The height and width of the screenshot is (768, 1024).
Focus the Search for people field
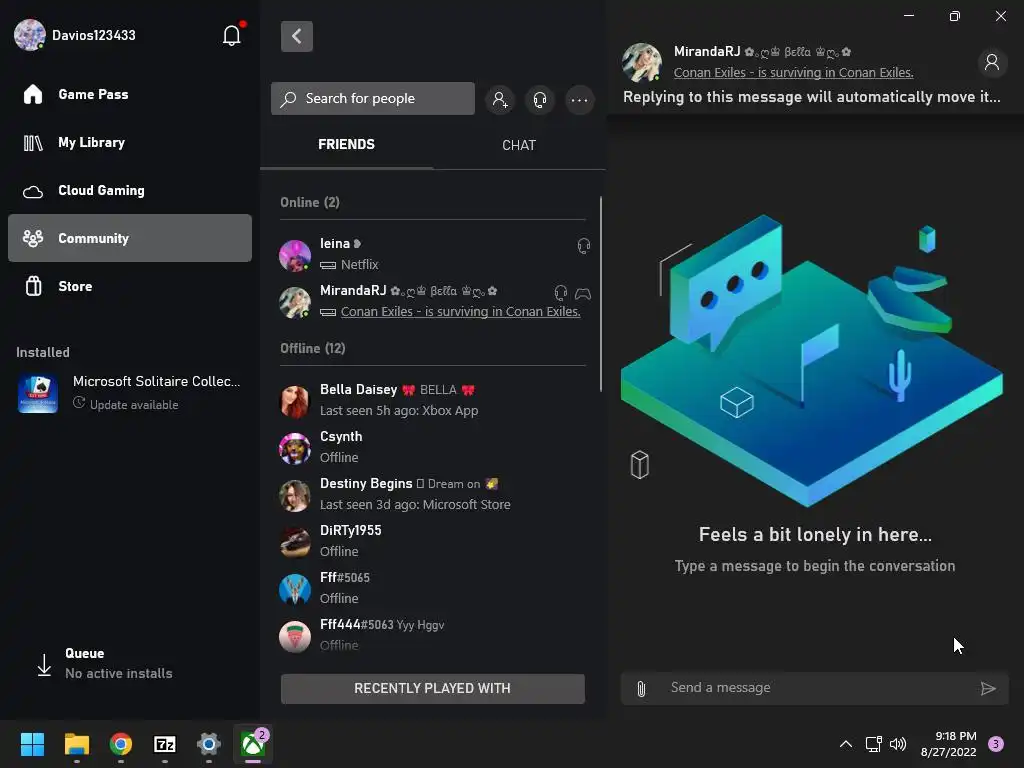(x=373, y=99)
